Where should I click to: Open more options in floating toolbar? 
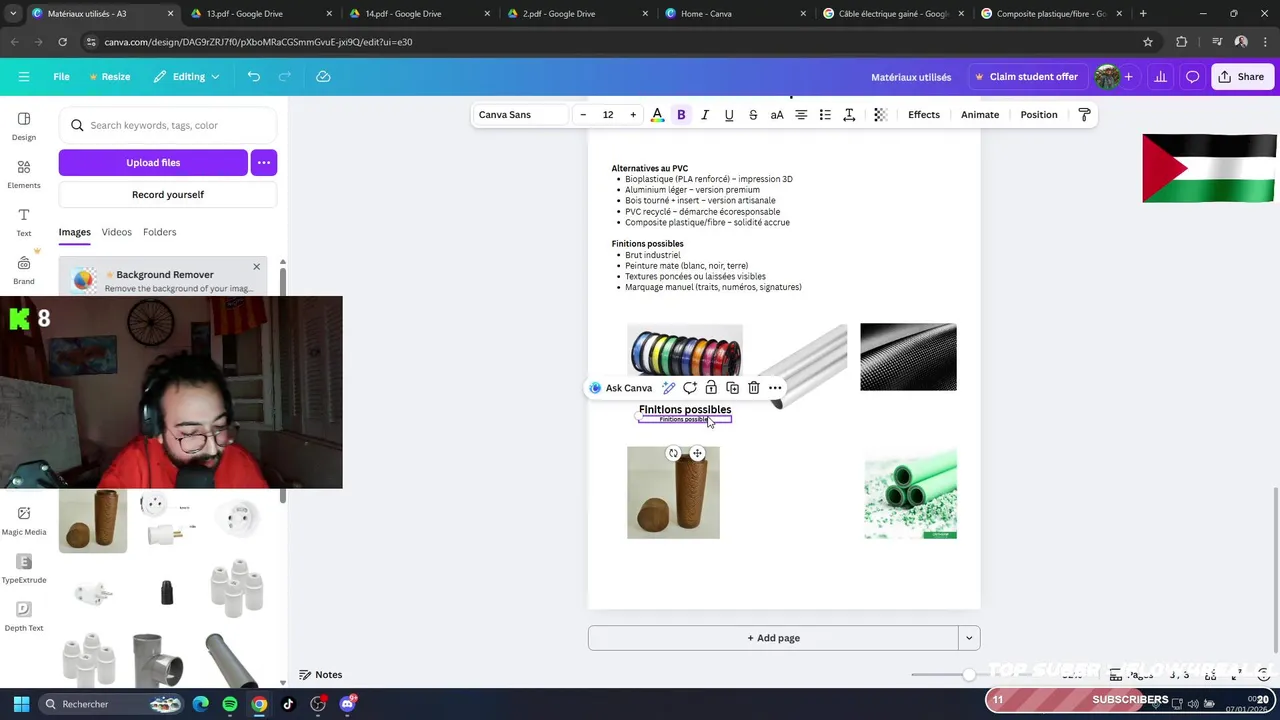click(x=775, y=388)
